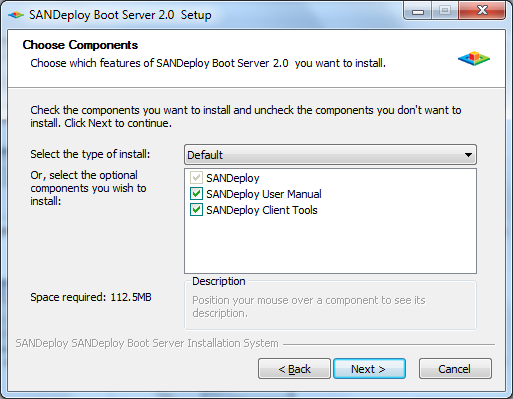513x399 pixels.
Task: Select the SANDeploy User Manual list item label
Action: click(264, 194)
